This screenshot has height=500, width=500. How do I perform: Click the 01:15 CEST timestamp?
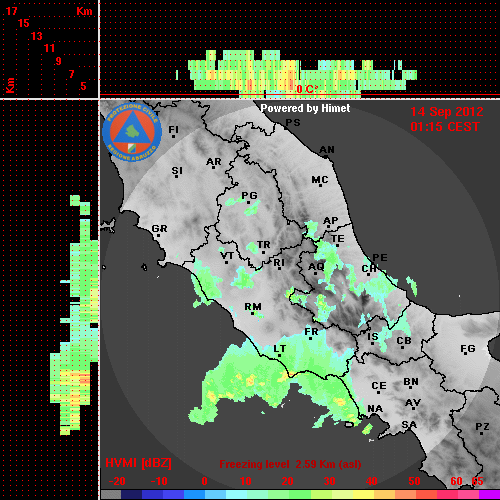(445, 127)
